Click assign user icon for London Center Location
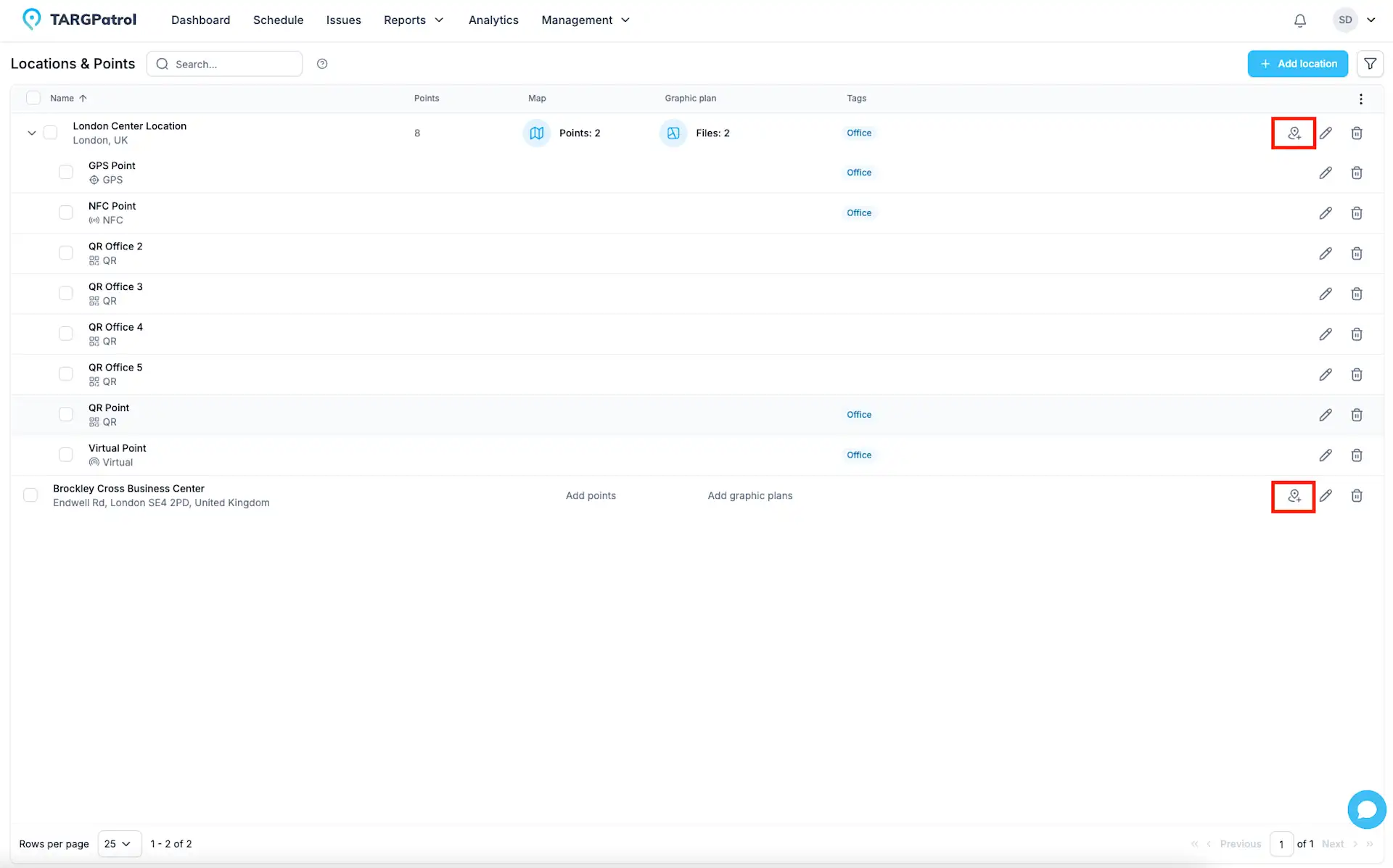Screen dimensions: 1393x868 [1294, 133]
